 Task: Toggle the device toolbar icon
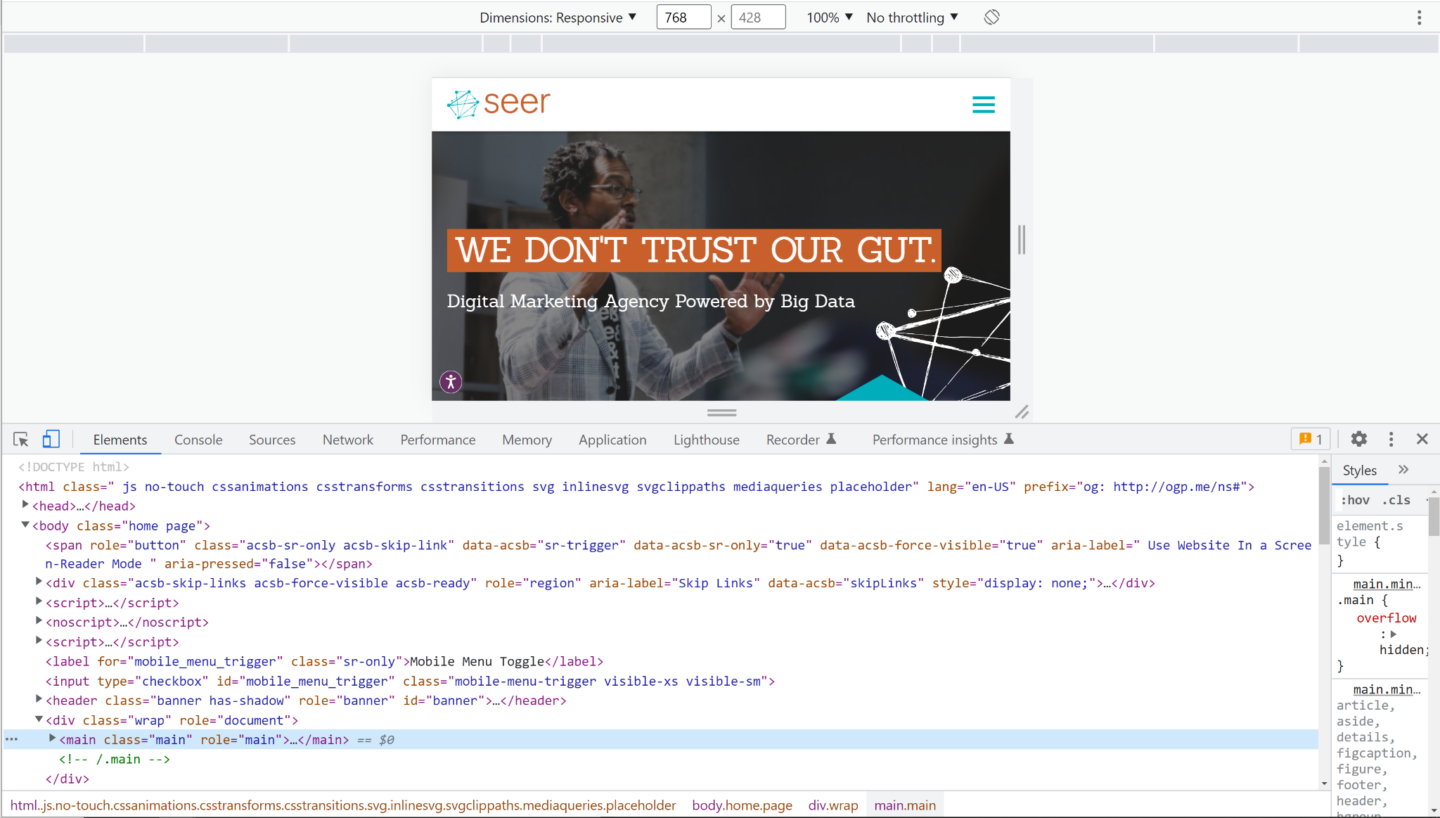click(50, 439)
